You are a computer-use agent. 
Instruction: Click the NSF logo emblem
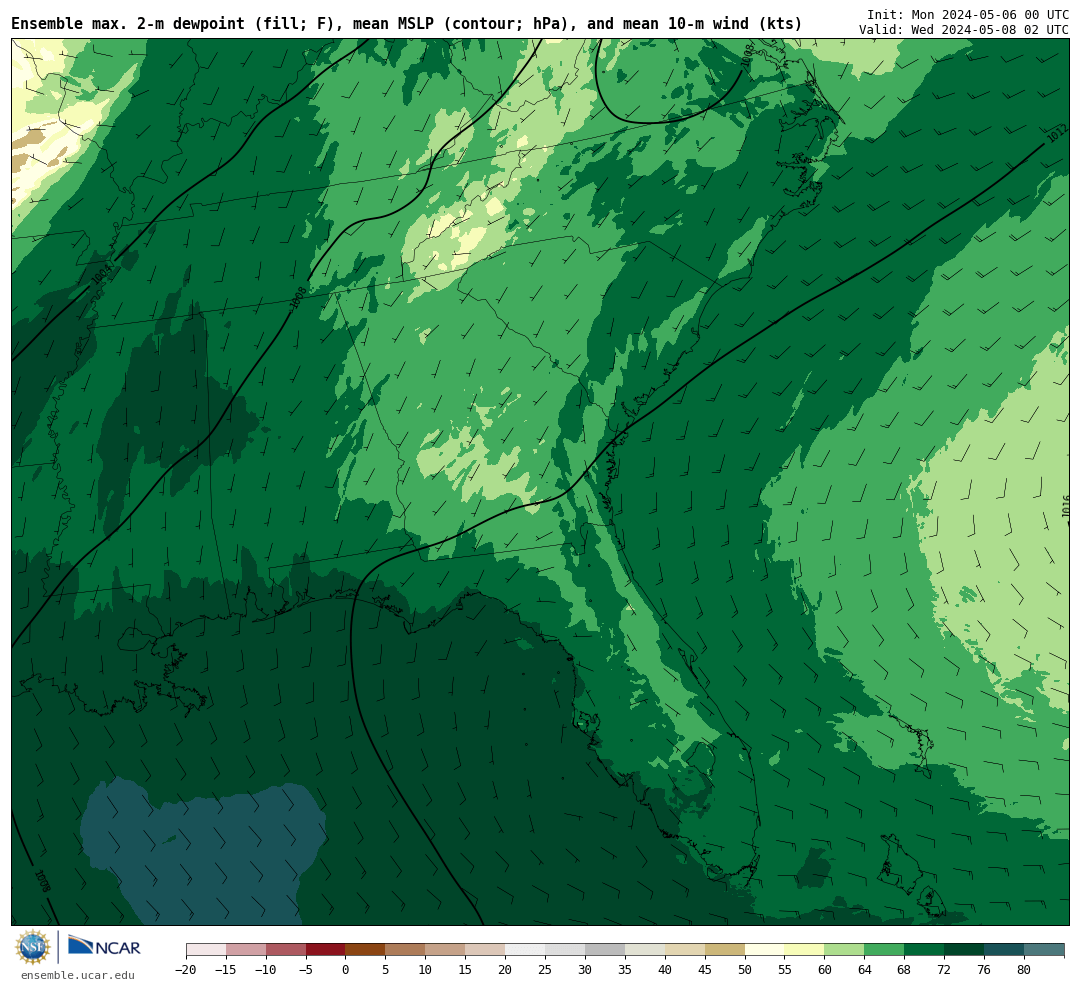tap(33, 947)
